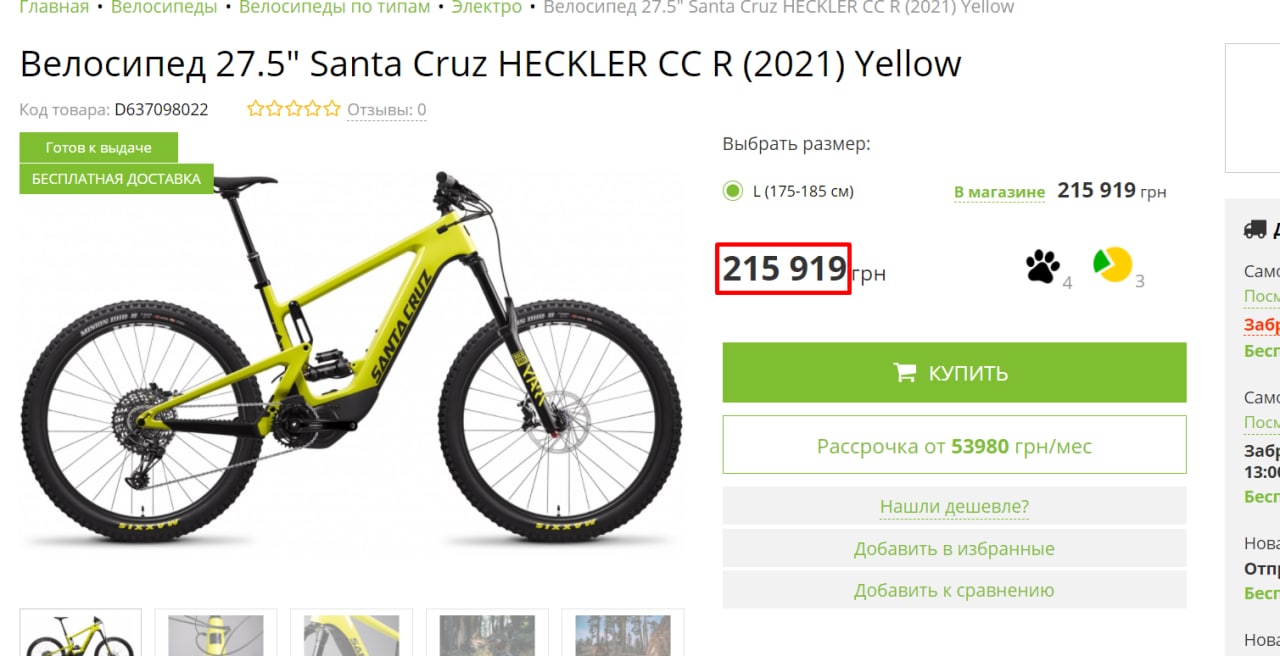Open the Отзывы: 0 reviews link
Viewport: 1280px width, 656px height.
coord(387,110)
